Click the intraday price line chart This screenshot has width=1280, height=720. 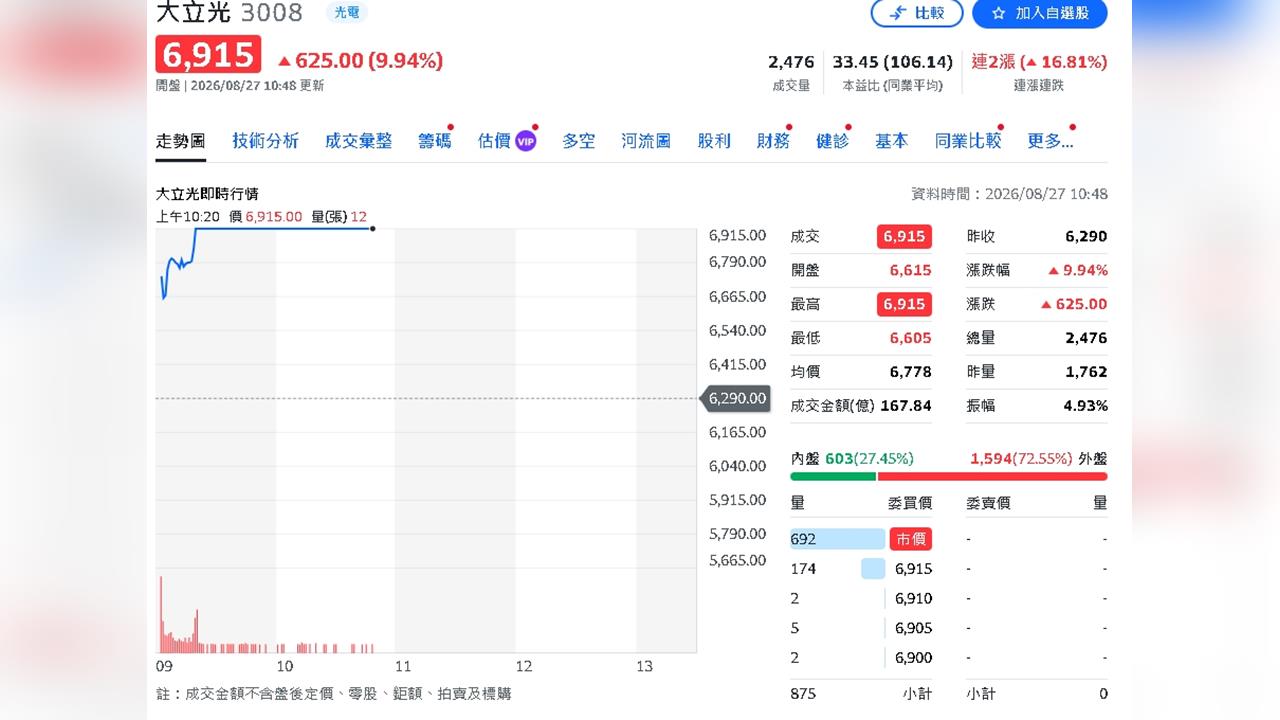[x=267, y=264]
